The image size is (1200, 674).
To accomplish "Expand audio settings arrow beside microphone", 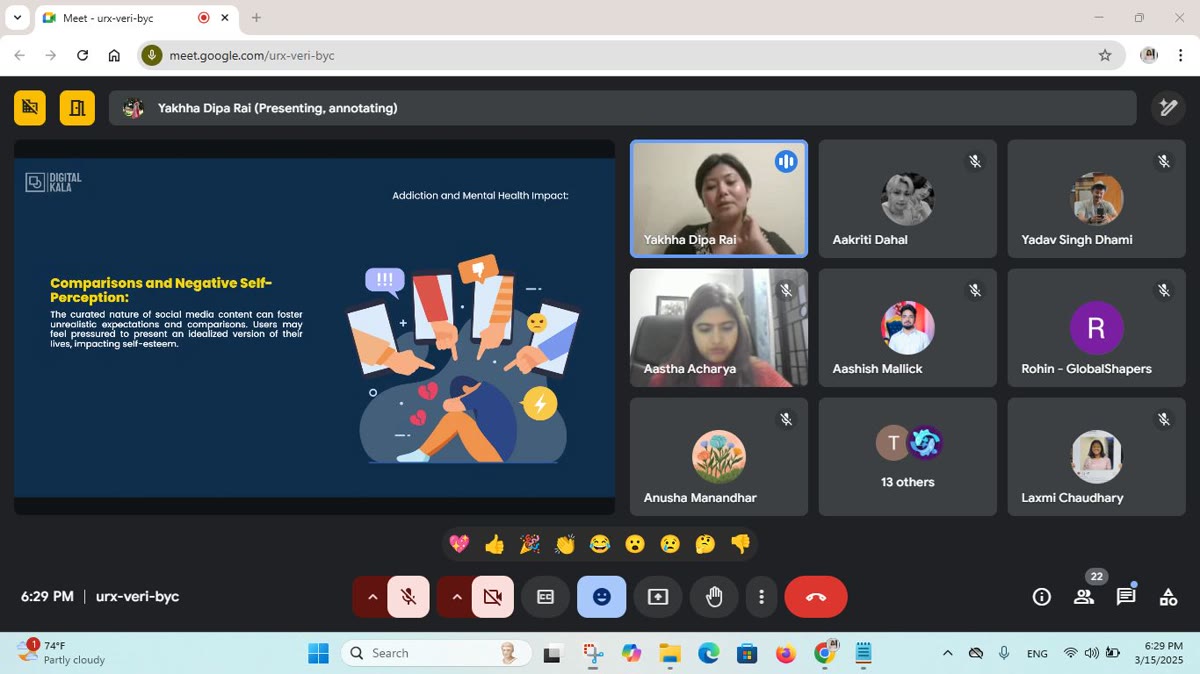I will (x=372, y=597).
